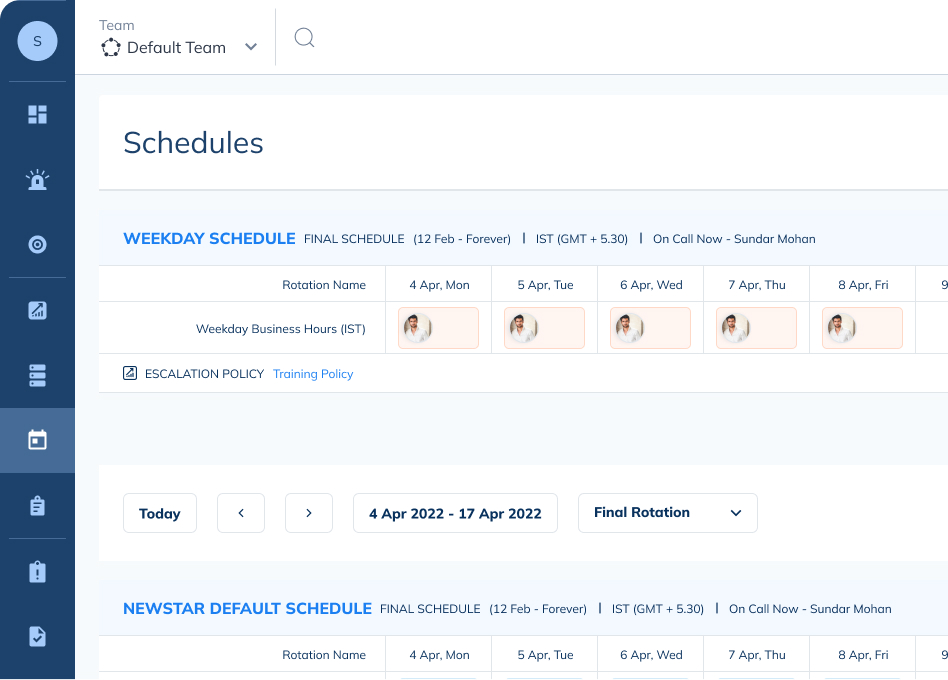Select the WEEKDAY SCHEDULE heading
948x680 pixels.
pos(209,239)
